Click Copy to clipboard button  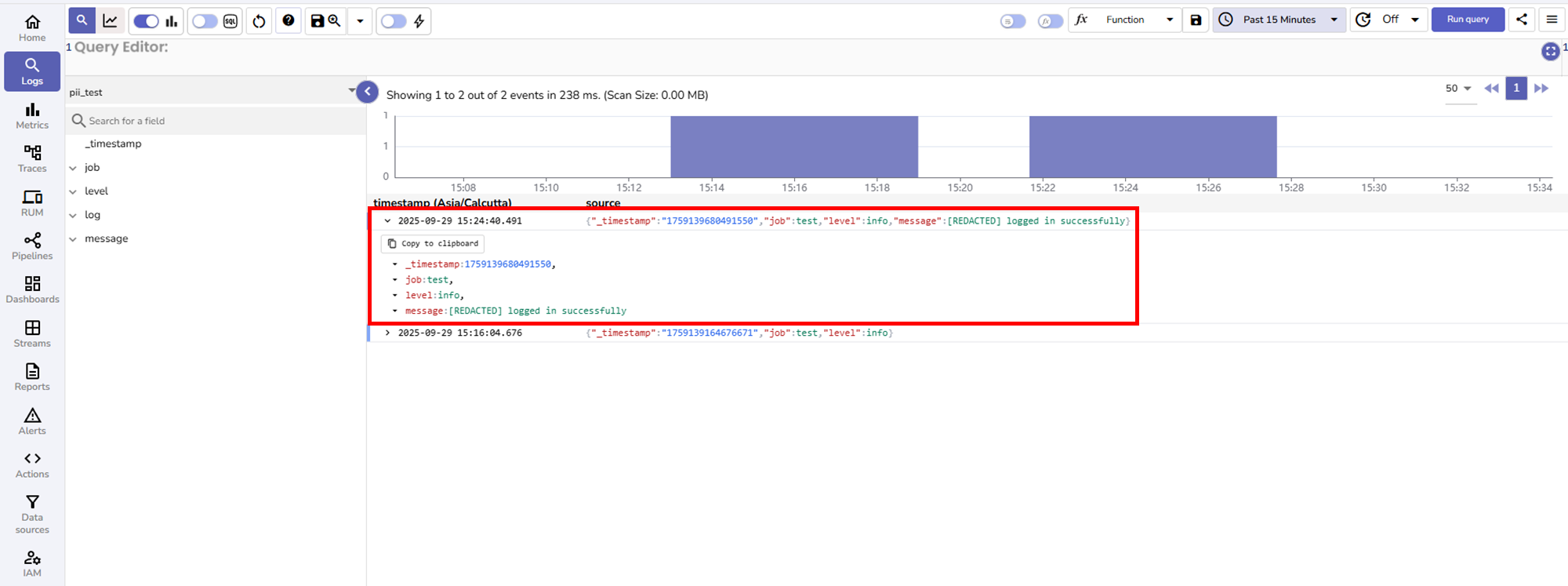pos(433,244)
